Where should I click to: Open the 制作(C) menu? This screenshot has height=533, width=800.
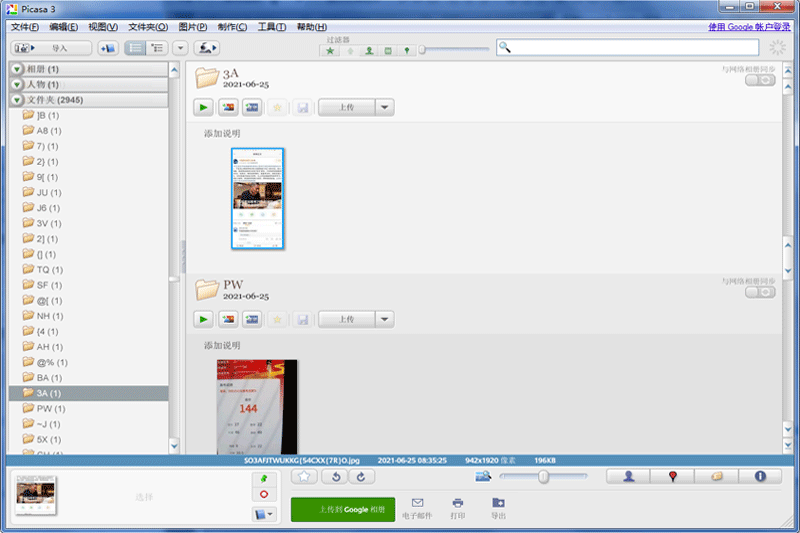pos(233,27)
